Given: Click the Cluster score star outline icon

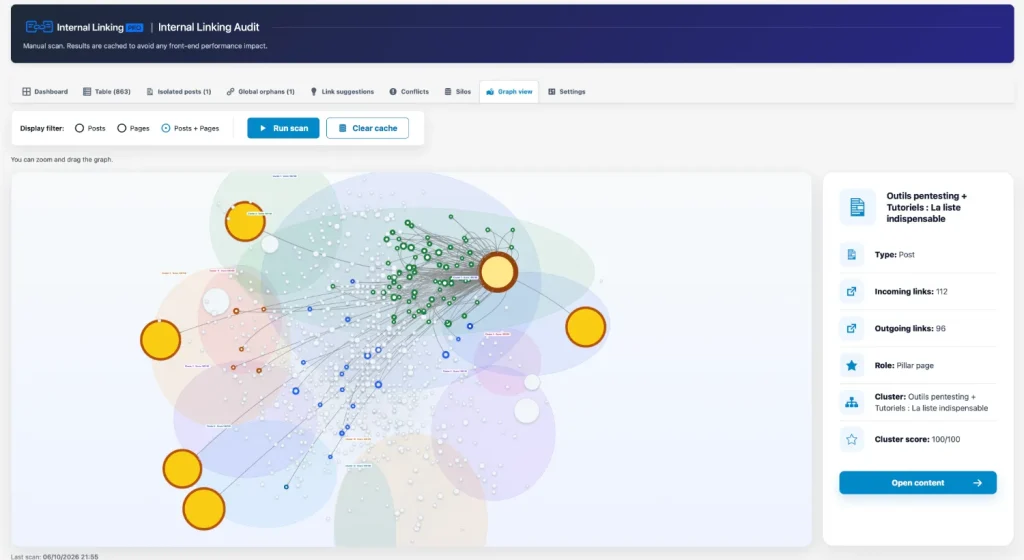Looking at the screenshot, I should [x=852, y=439].
